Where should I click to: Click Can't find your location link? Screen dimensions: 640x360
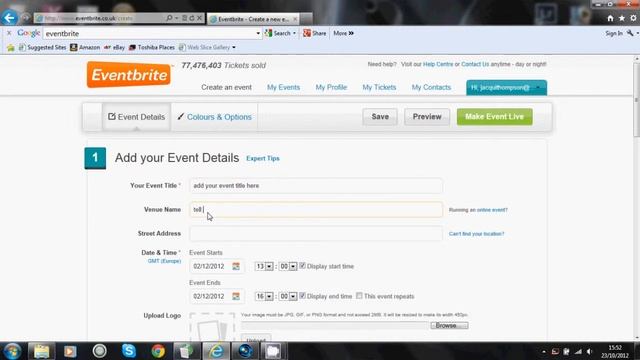tap(476, 234)
